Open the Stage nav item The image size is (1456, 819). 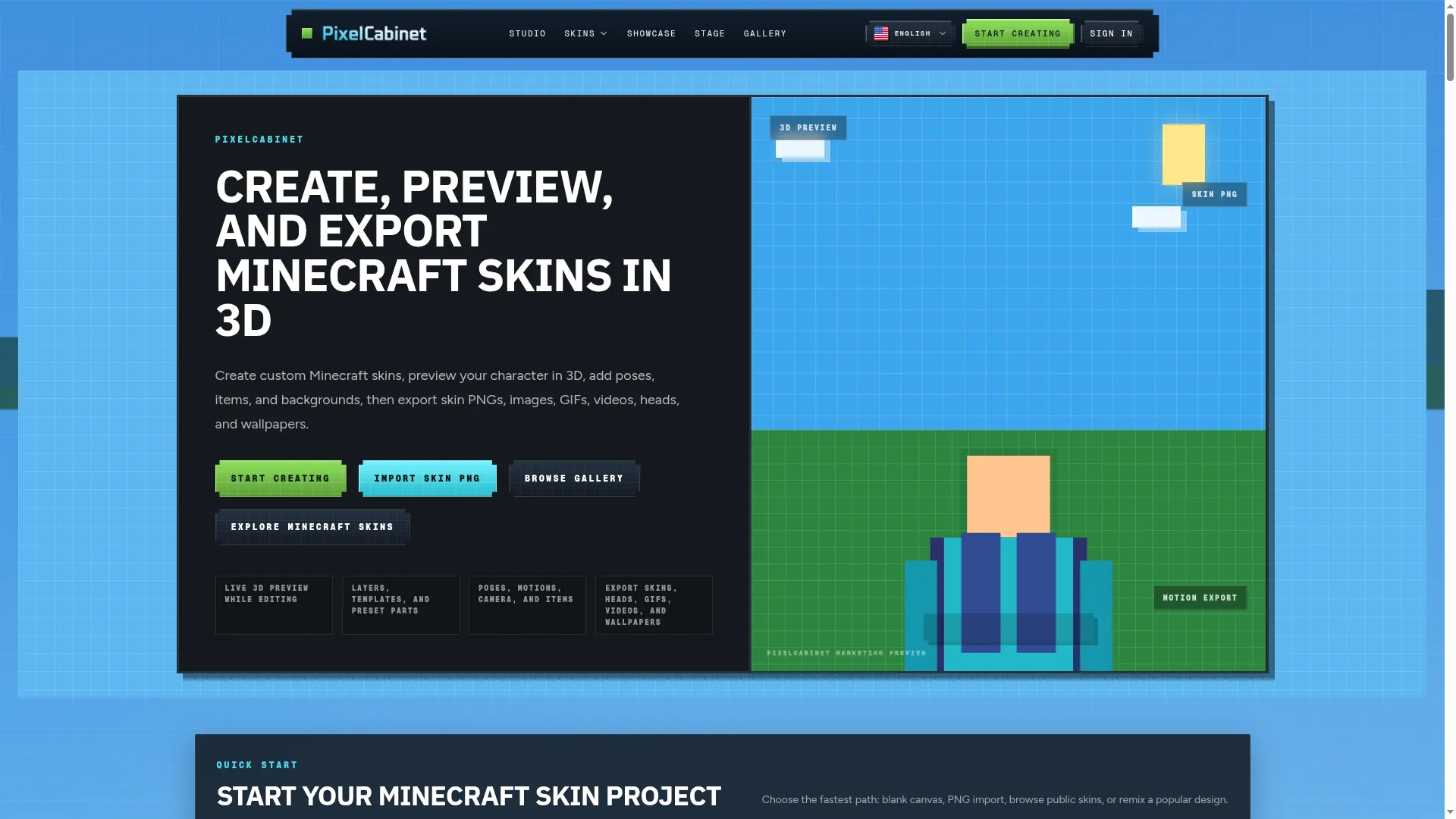709,33
